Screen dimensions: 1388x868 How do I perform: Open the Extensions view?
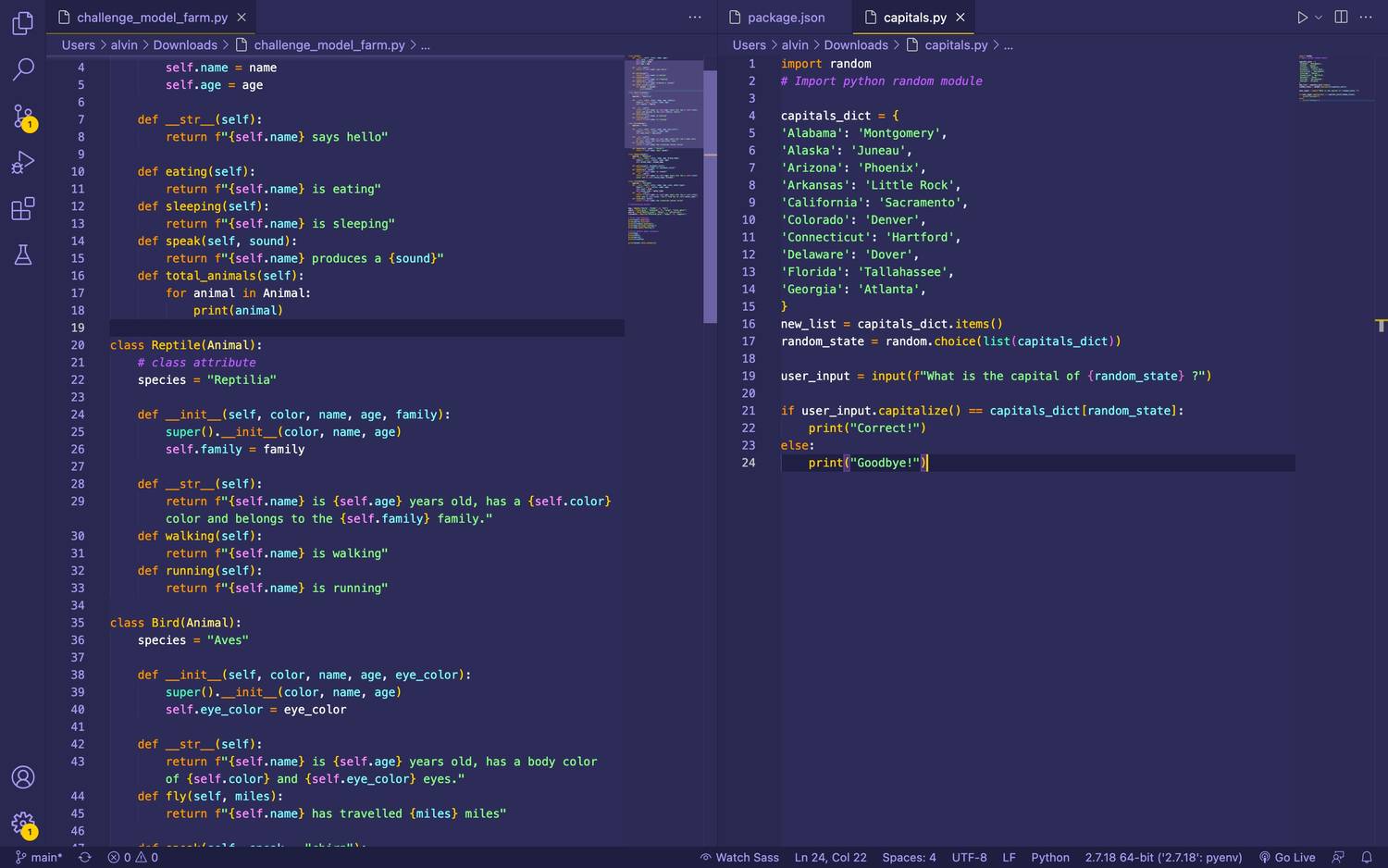(x=23, y=209)
